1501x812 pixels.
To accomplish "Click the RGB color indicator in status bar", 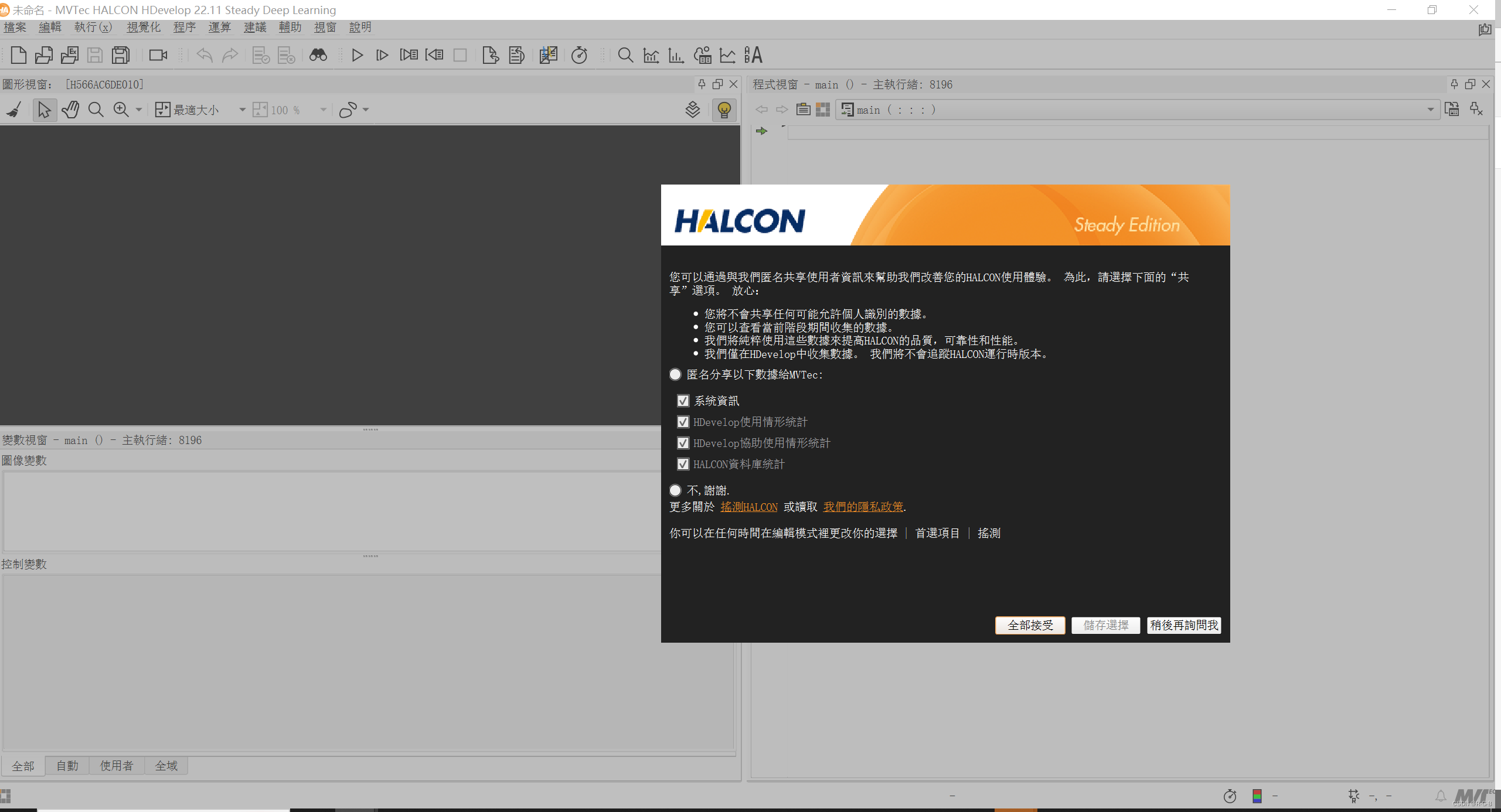I will coord(1257,796).
